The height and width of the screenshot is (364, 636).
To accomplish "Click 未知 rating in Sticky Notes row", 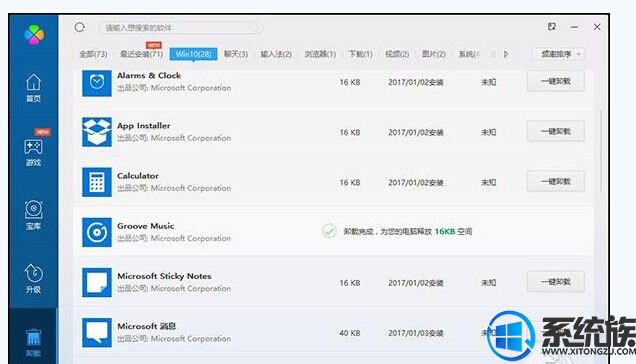I will (488, 283).
